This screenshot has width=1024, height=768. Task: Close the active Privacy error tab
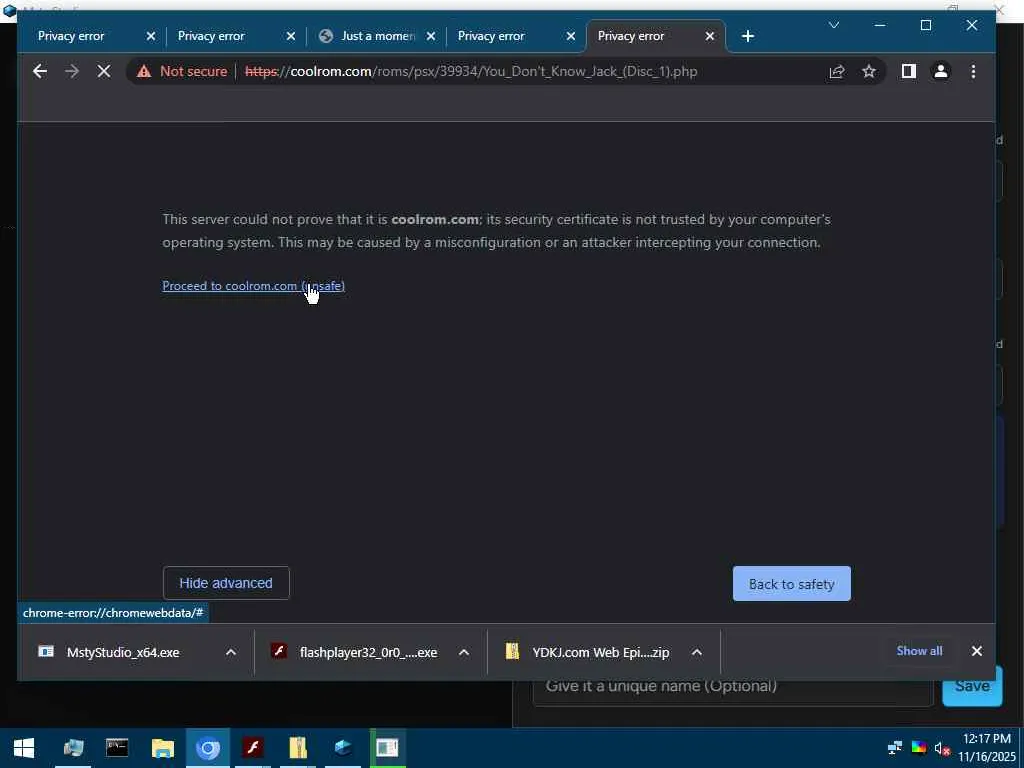710,36
